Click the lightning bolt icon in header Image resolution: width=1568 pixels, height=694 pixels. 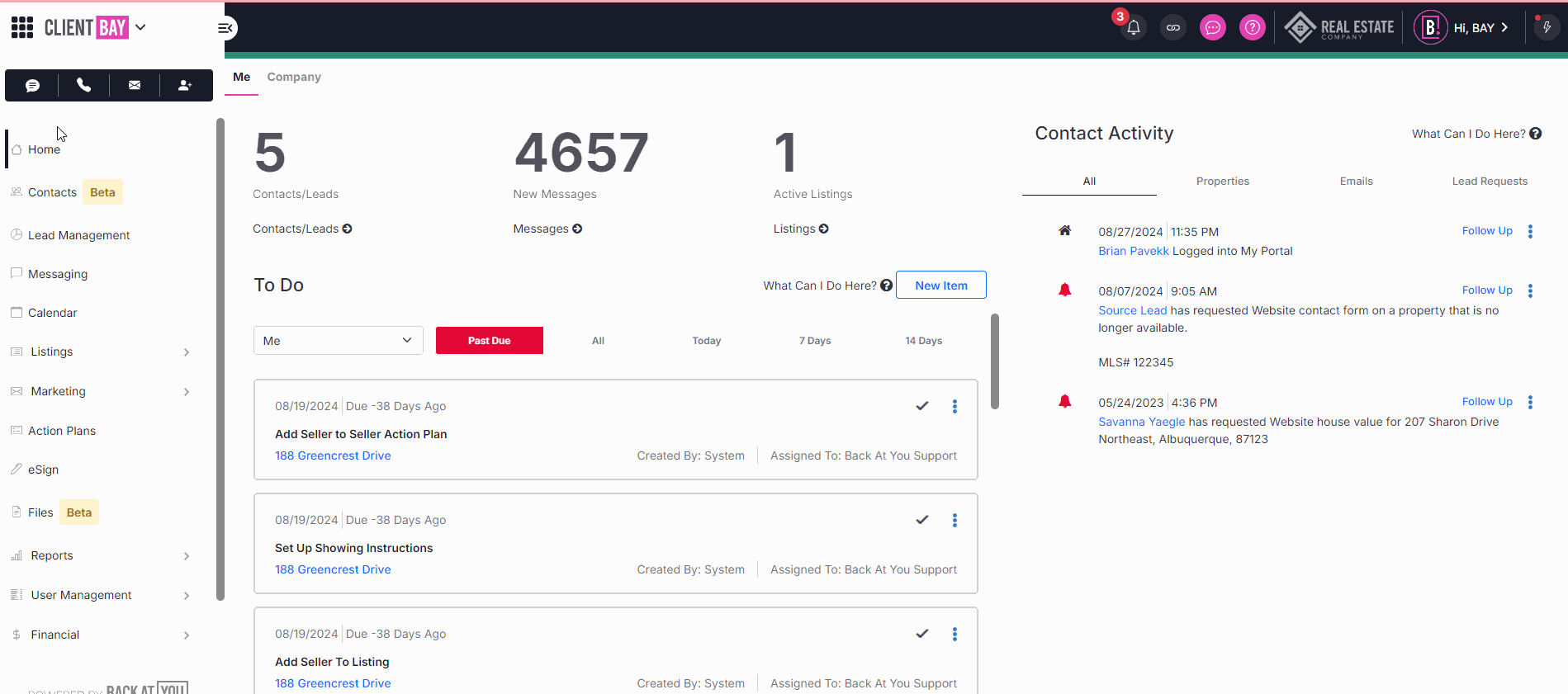coord(1547,27)
